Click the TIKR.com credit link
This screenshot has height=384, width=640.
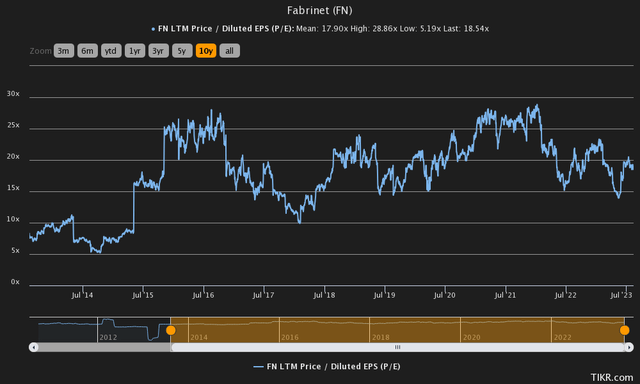point(612,377)
